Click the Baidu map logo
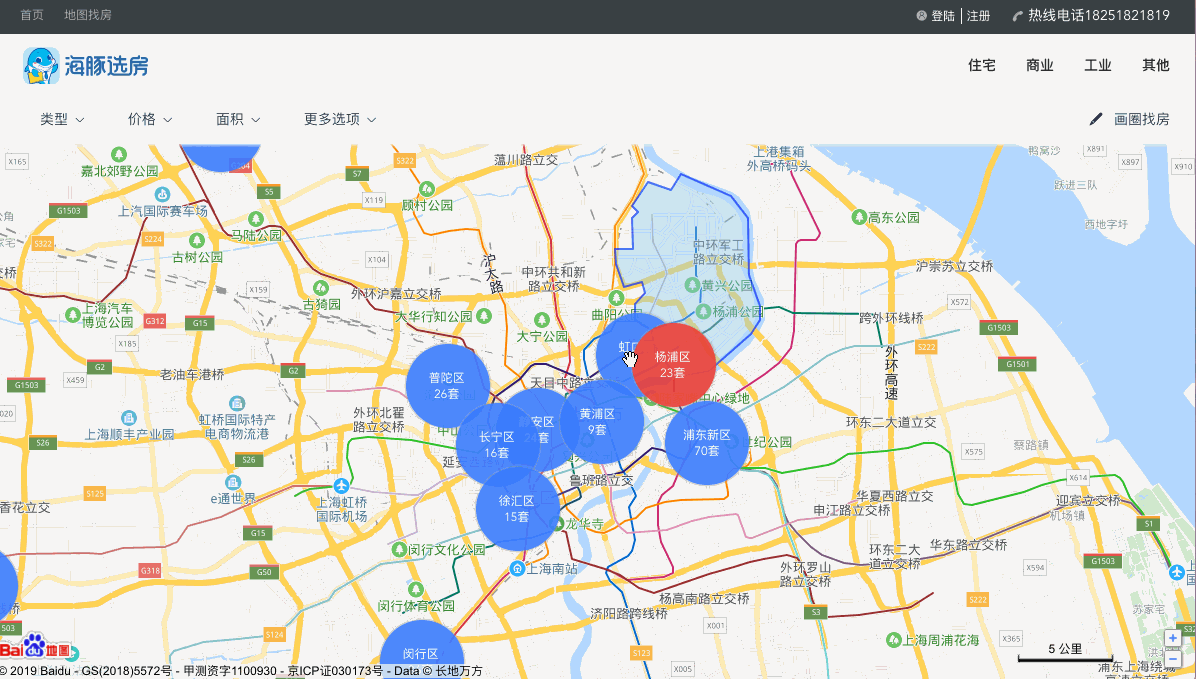Viewport: 1196px width, 679px height. (36, 648)
